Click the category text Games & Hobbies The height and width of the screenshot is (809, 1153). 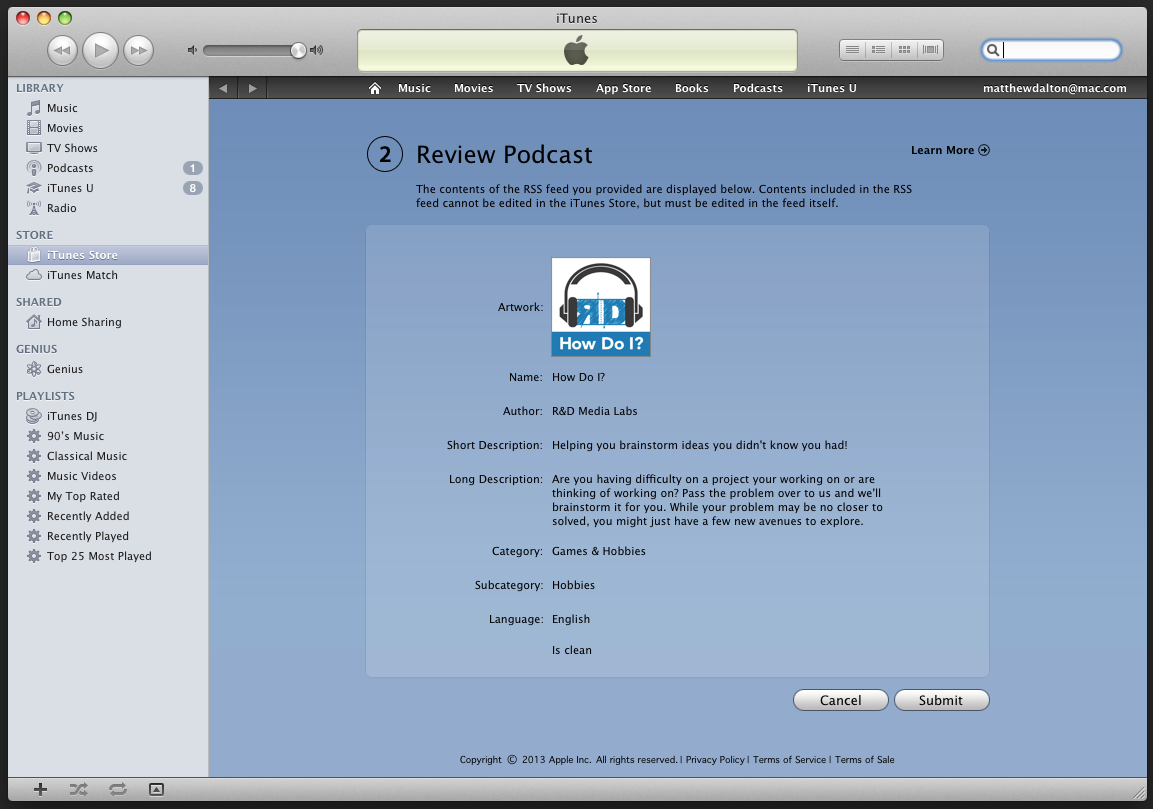point(599,551)
